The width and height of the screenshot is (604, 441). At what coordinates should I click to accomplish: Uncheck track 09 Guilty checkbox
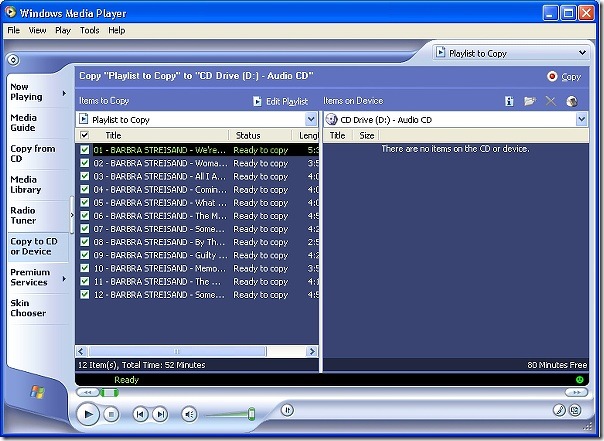tap(84, 255)
